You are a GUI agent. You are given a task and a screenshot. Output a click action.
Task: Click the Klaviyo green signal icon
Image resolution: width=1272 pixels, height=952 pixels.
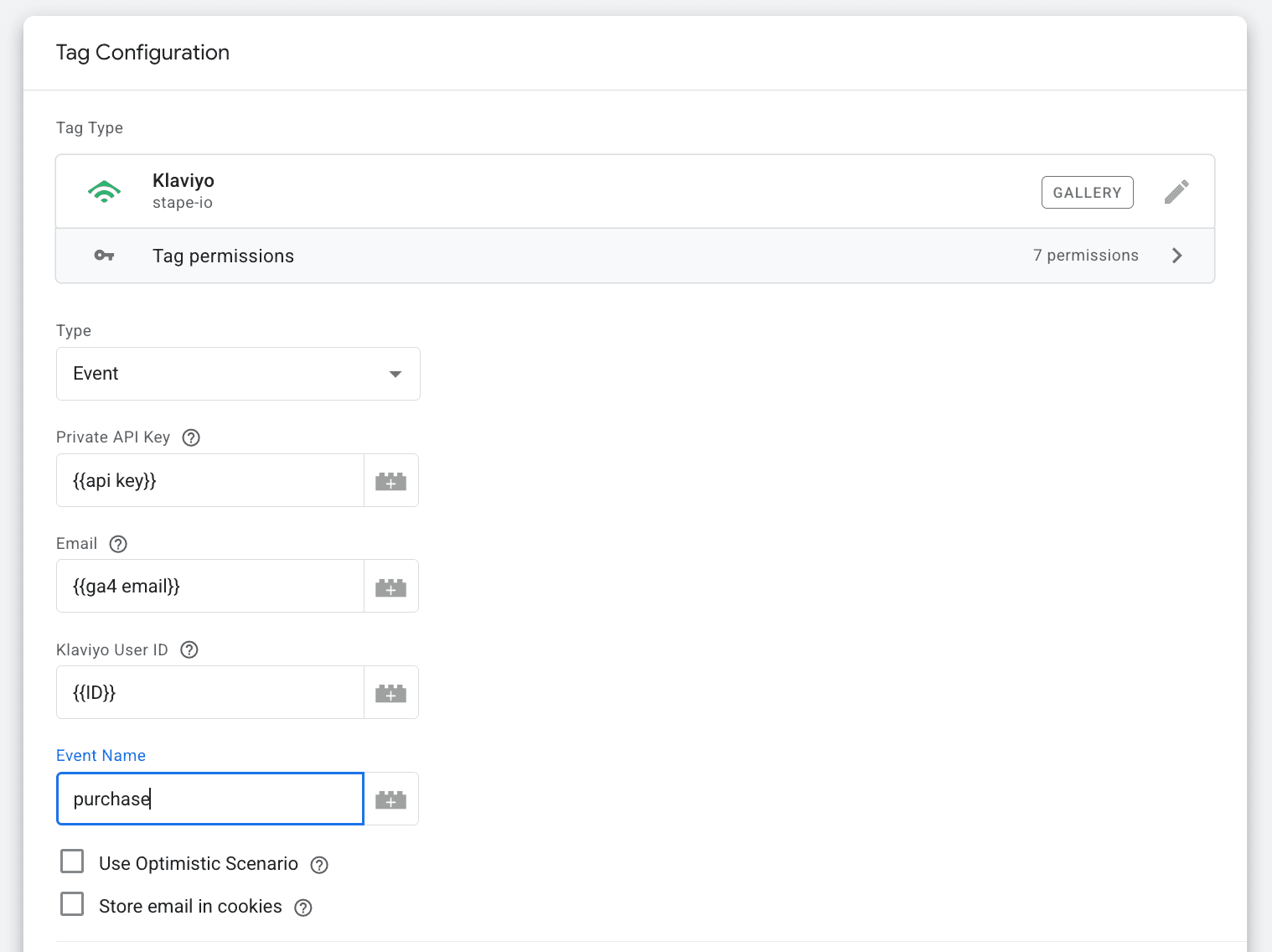coord(104,192)
